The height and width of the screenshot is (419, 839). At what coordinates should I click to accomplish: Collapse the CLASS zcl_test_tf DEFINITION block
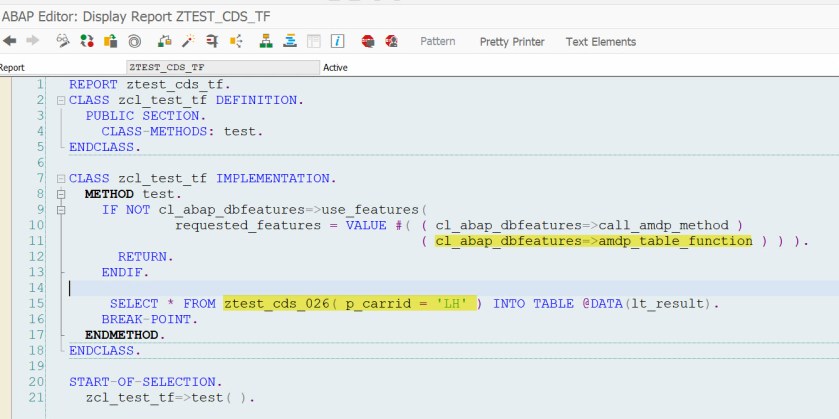(x=61, y=100)
